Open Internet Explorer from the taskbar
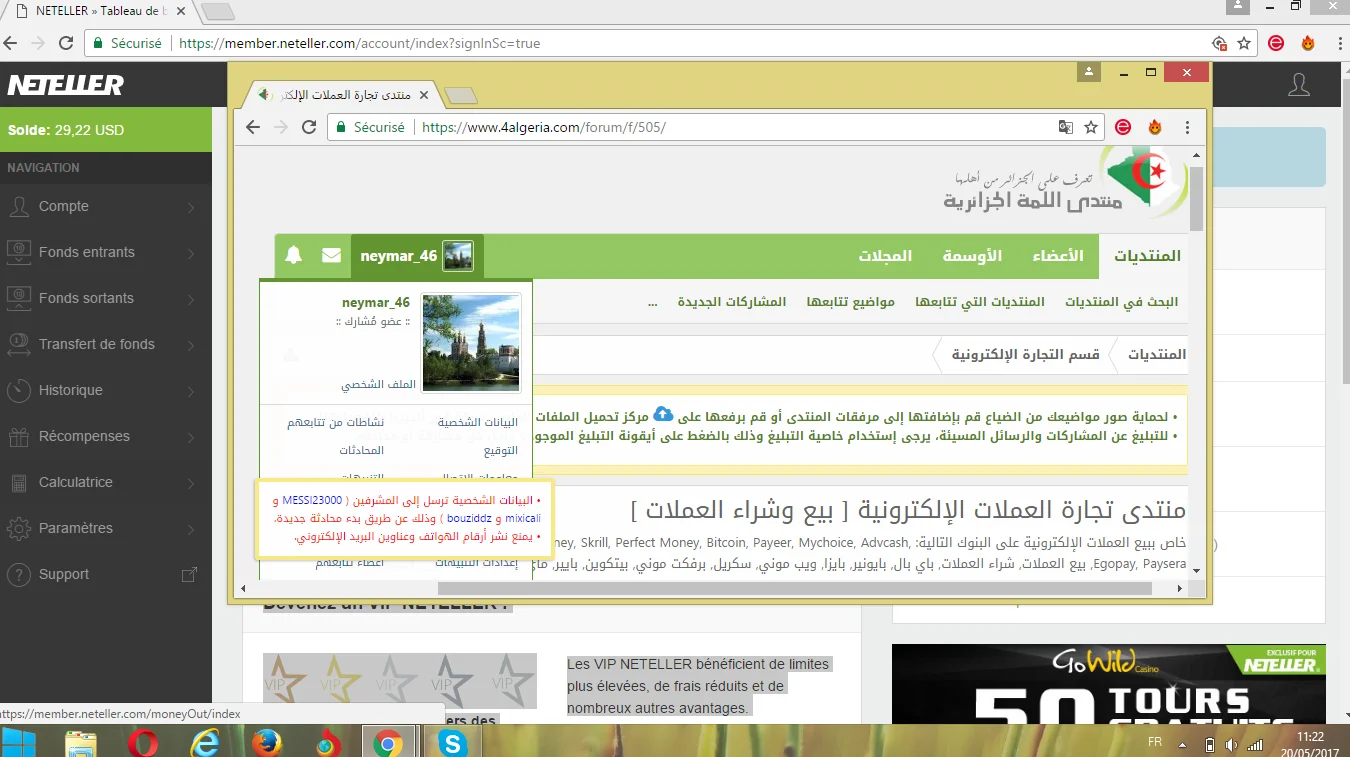 click(205, 743)
